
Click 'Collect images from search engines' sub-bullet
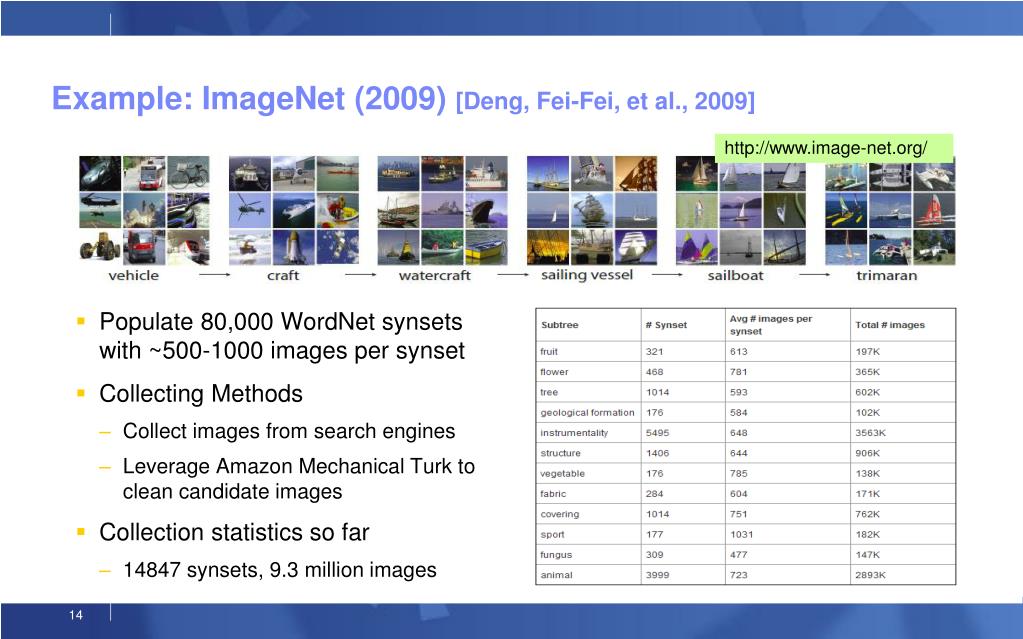[289, 431]
